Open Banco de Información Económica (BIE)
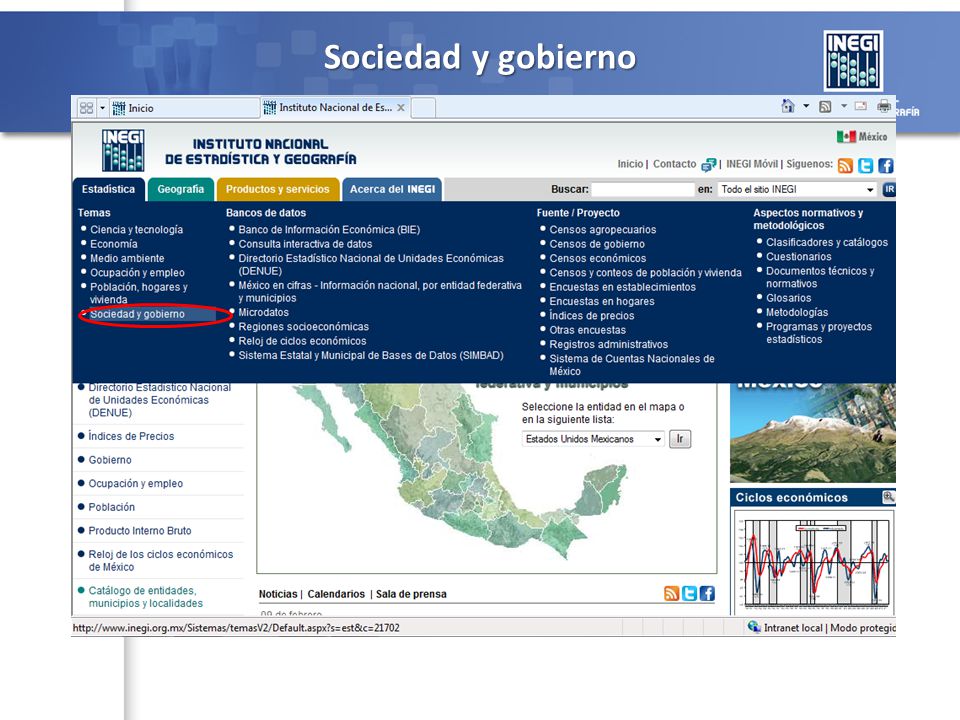The width and height of the screenshot is (960, 720). coord(329,230)
